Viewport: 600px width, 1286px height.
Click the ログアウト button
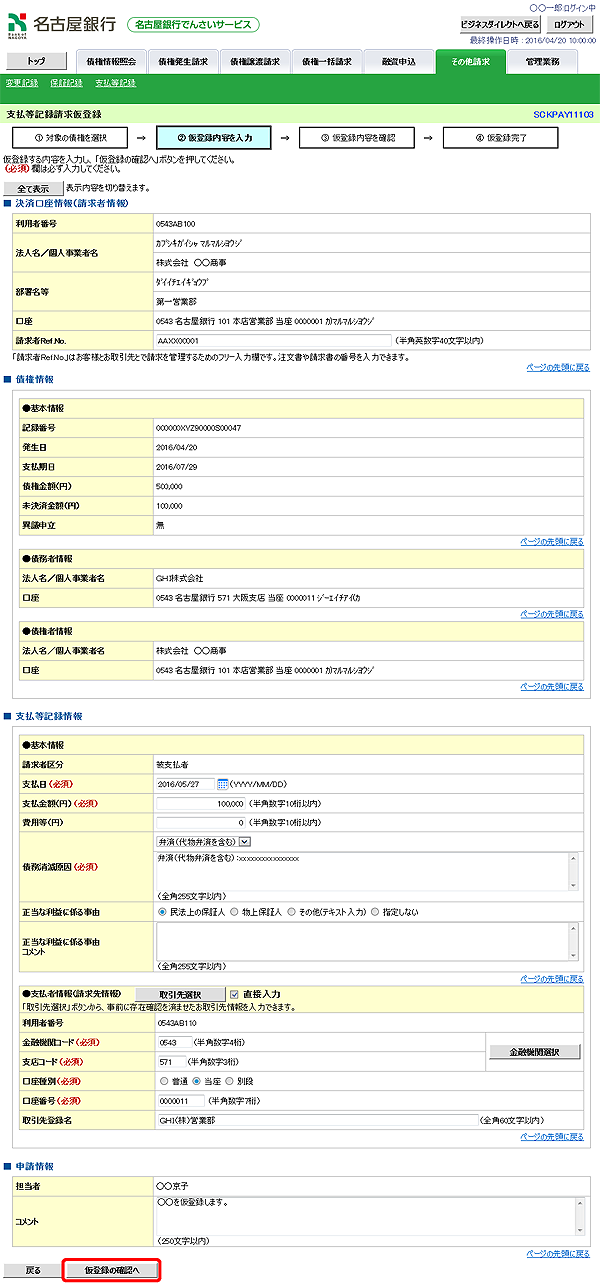pos(572,24)
